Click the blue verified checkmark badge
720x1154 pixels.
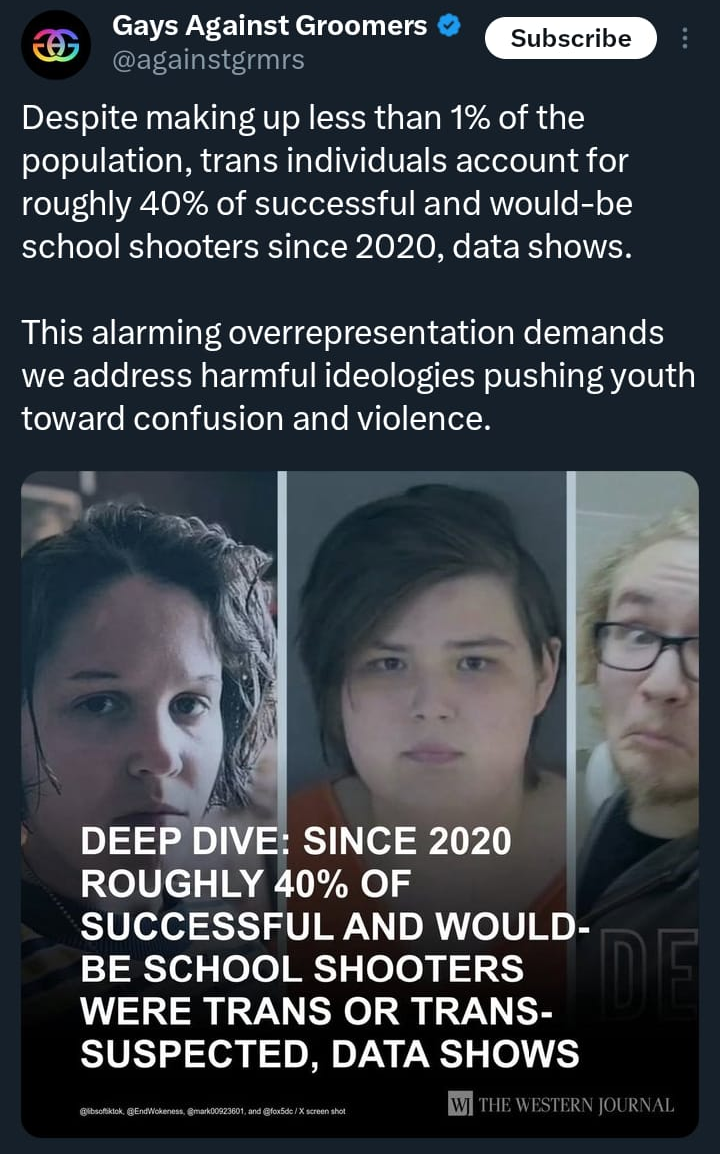click(449, 26)
